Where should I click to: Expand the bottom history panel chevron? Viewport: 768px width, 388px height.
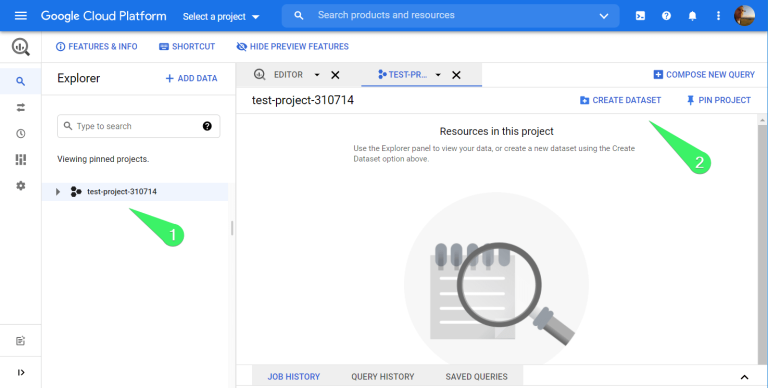pos(744,377)
